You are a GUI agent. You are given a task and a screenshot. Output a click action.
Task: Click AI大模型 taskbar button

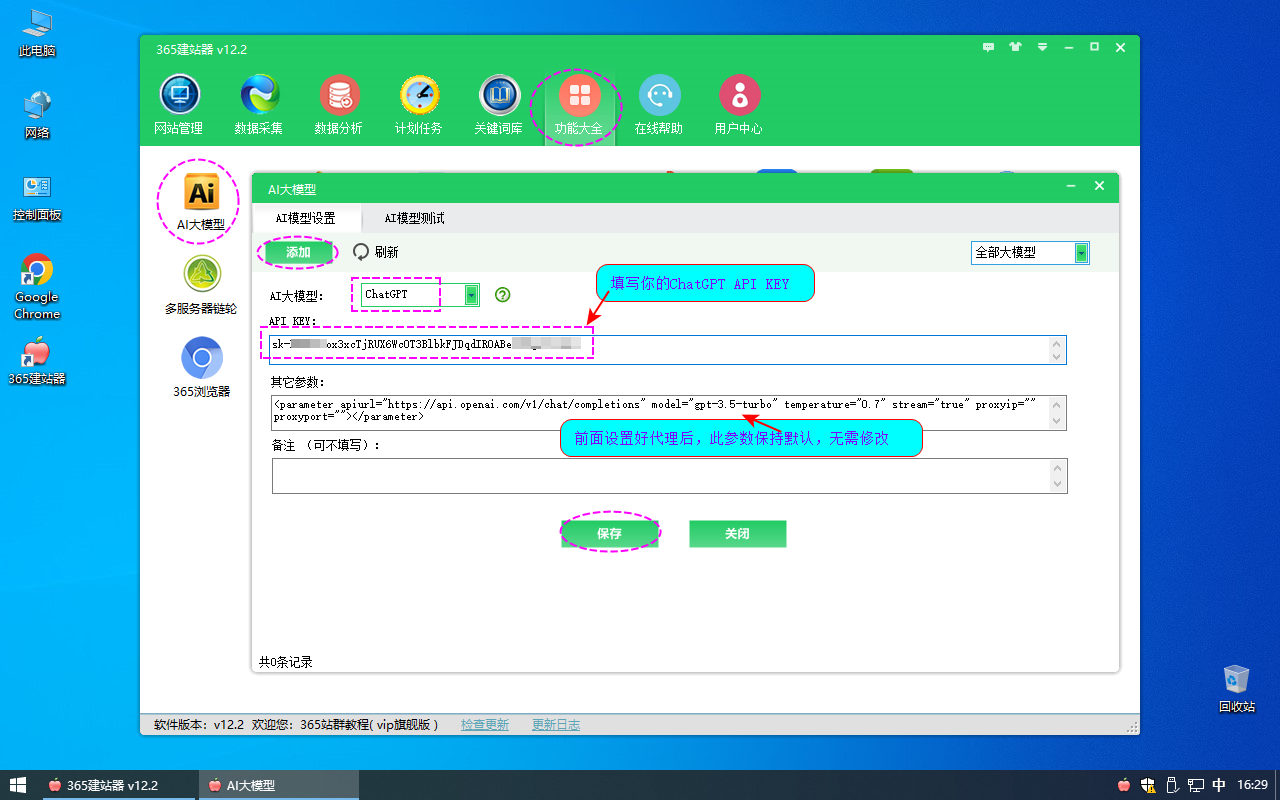click(279, 785)
